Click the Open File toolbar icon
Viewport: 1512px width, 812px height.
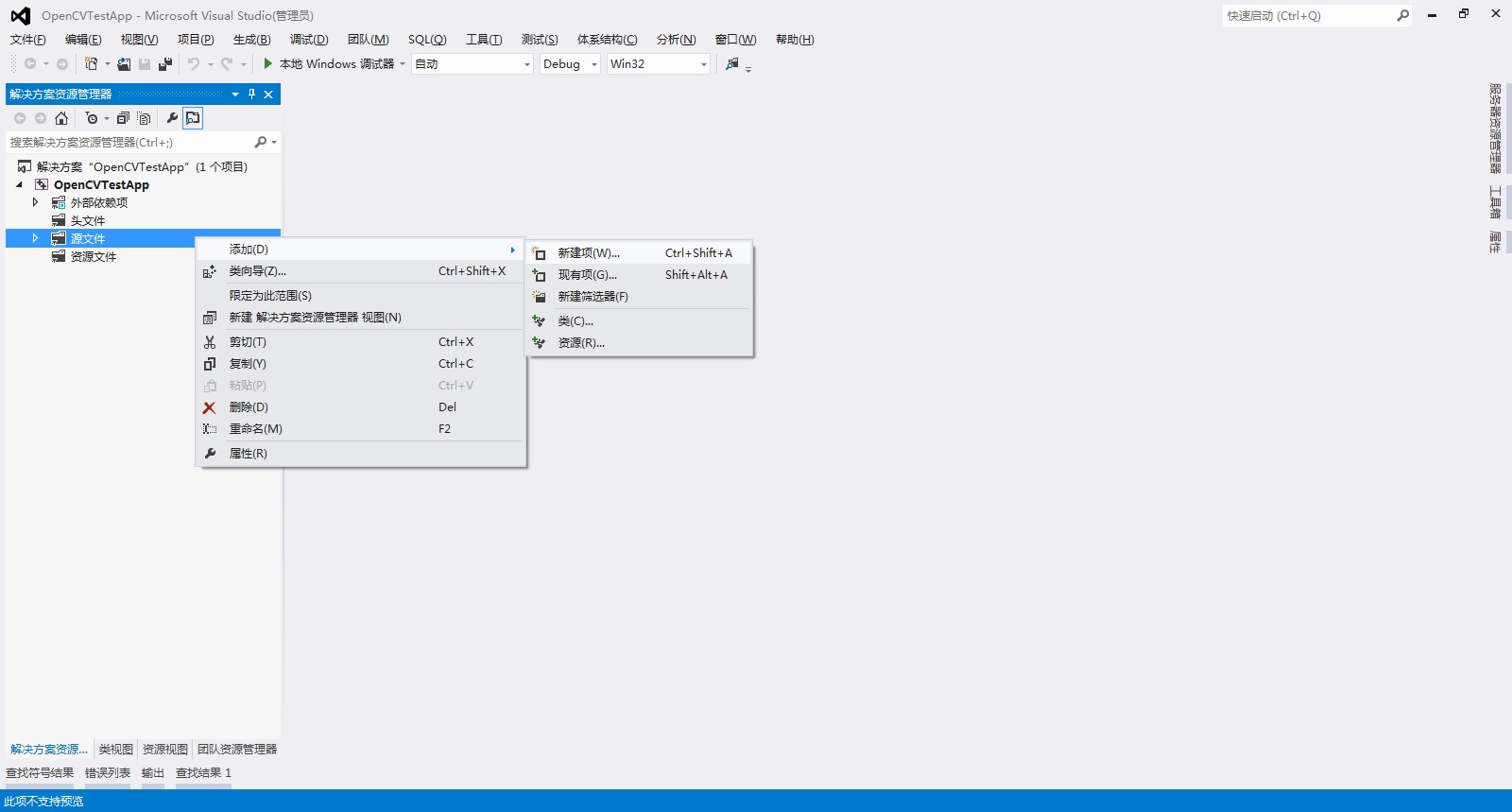click(x=124, y=64)
